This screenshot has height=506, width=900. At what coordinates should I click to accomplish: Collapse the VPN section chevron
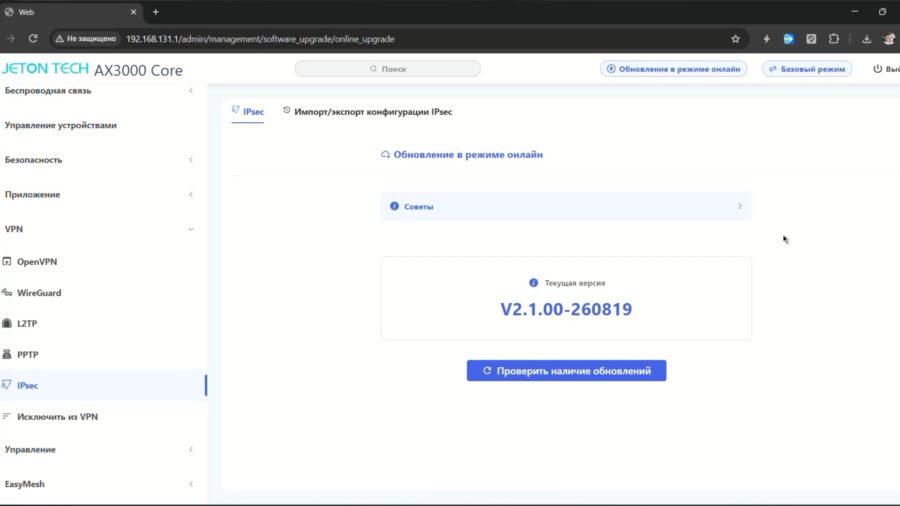pos(191,229)
